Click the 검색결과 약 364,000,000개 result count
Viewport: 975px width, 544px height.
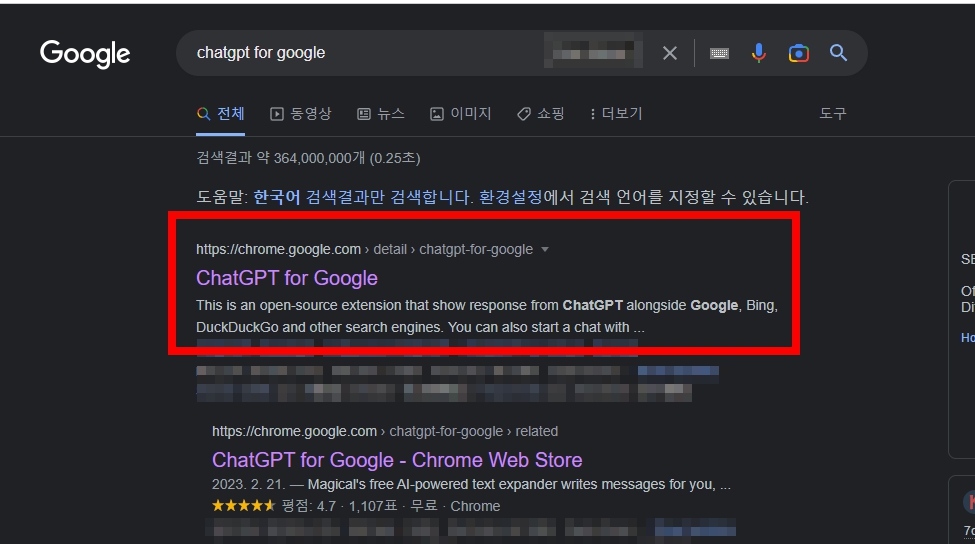coord(308,158)
